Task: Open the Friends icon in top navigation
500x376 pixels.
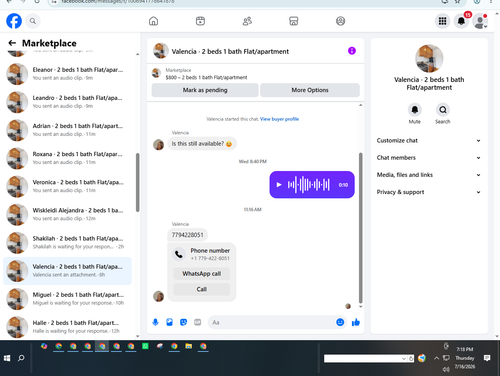Action: [247, 21]
